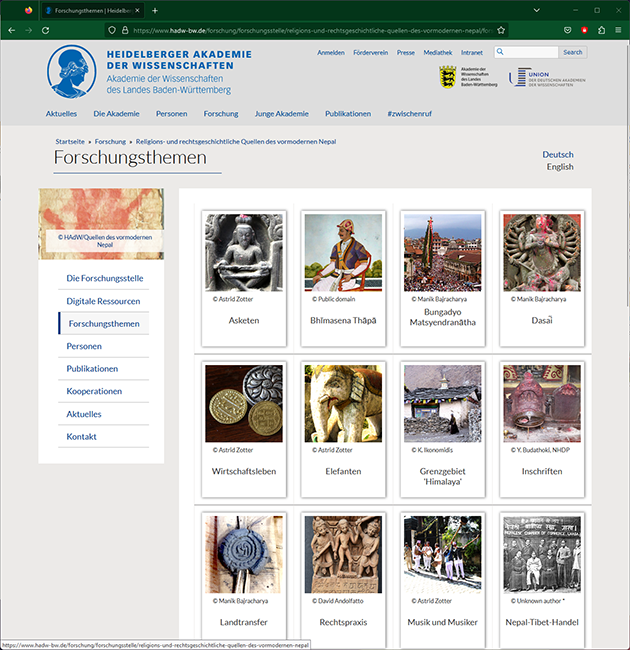
Task: Click the red uBlock extension icon
Action: (x=584, y=30)
